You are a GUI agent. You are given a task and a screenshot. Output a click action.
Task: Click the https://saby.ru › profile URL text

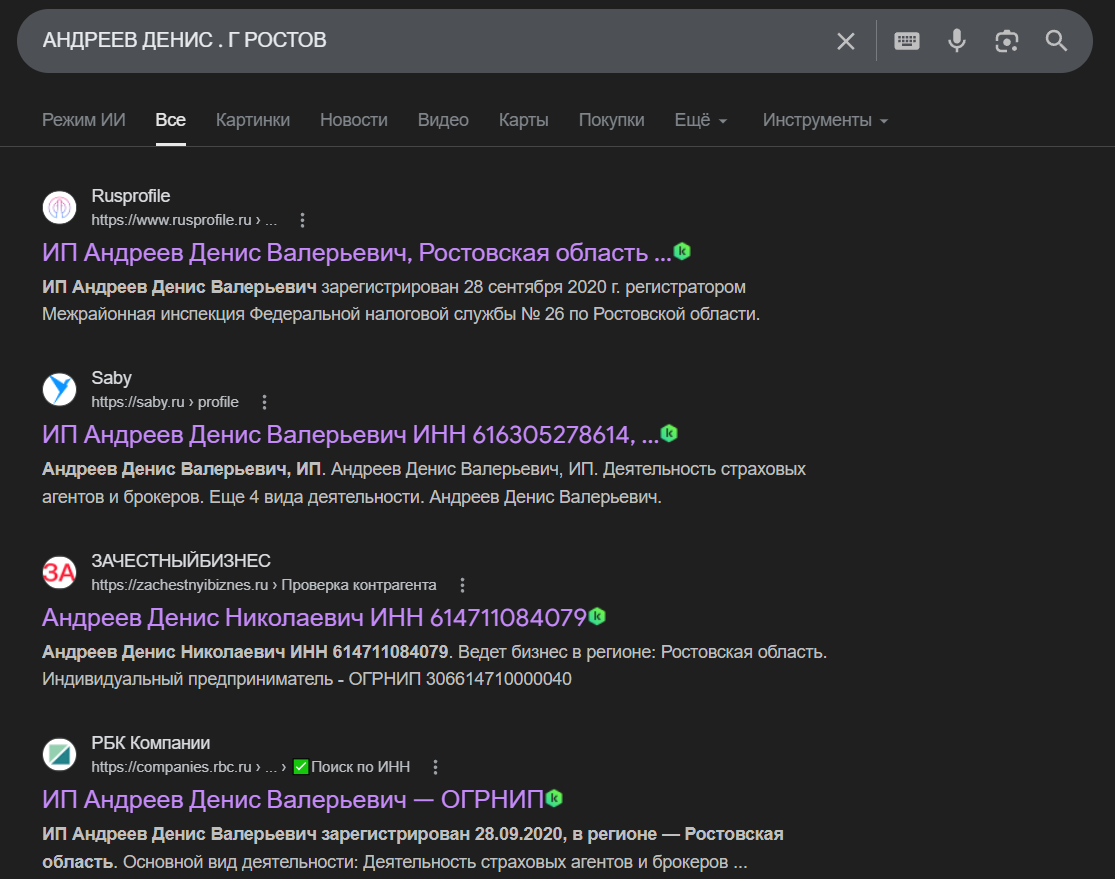[165, 403]
